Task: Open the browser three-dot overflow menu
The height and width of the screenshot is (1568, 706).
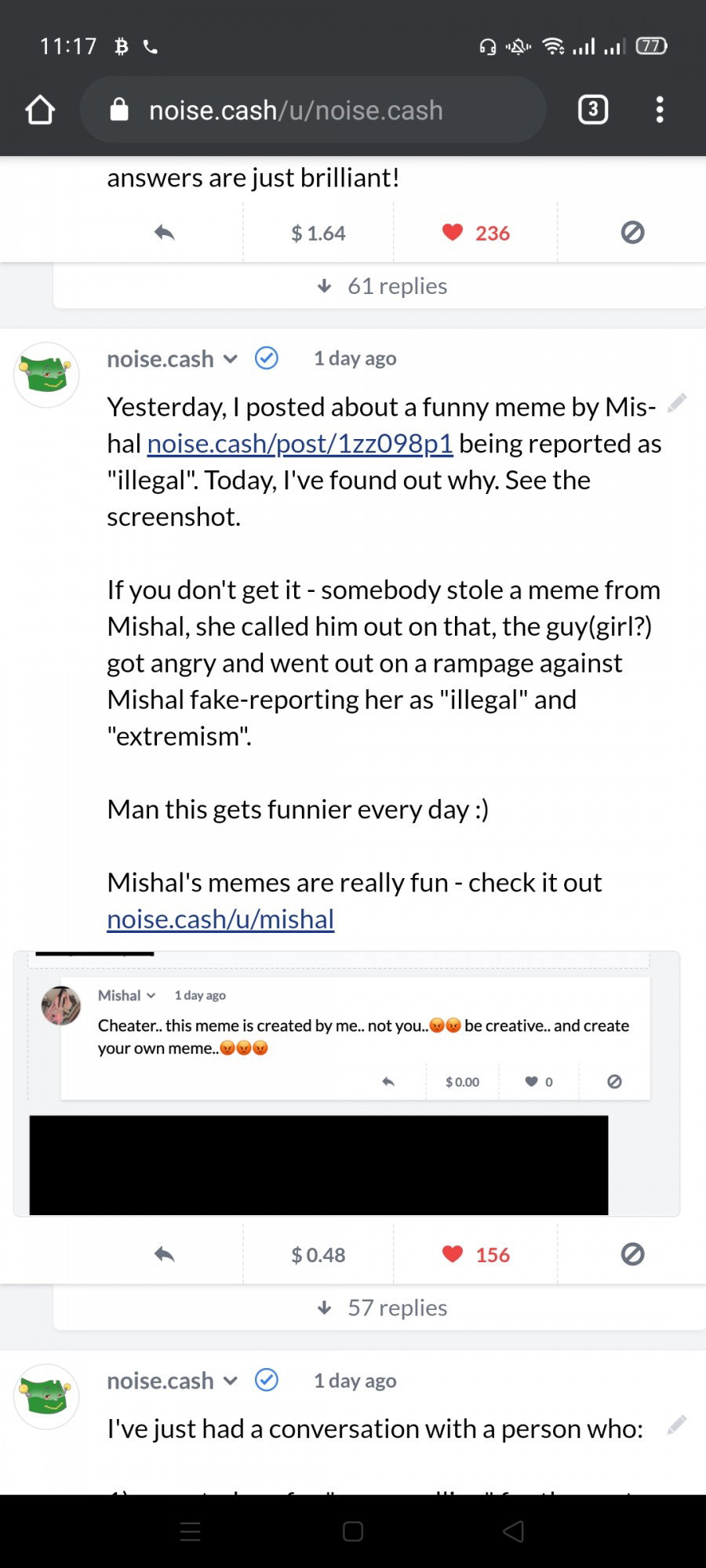Action: click(x=660, y=110)
